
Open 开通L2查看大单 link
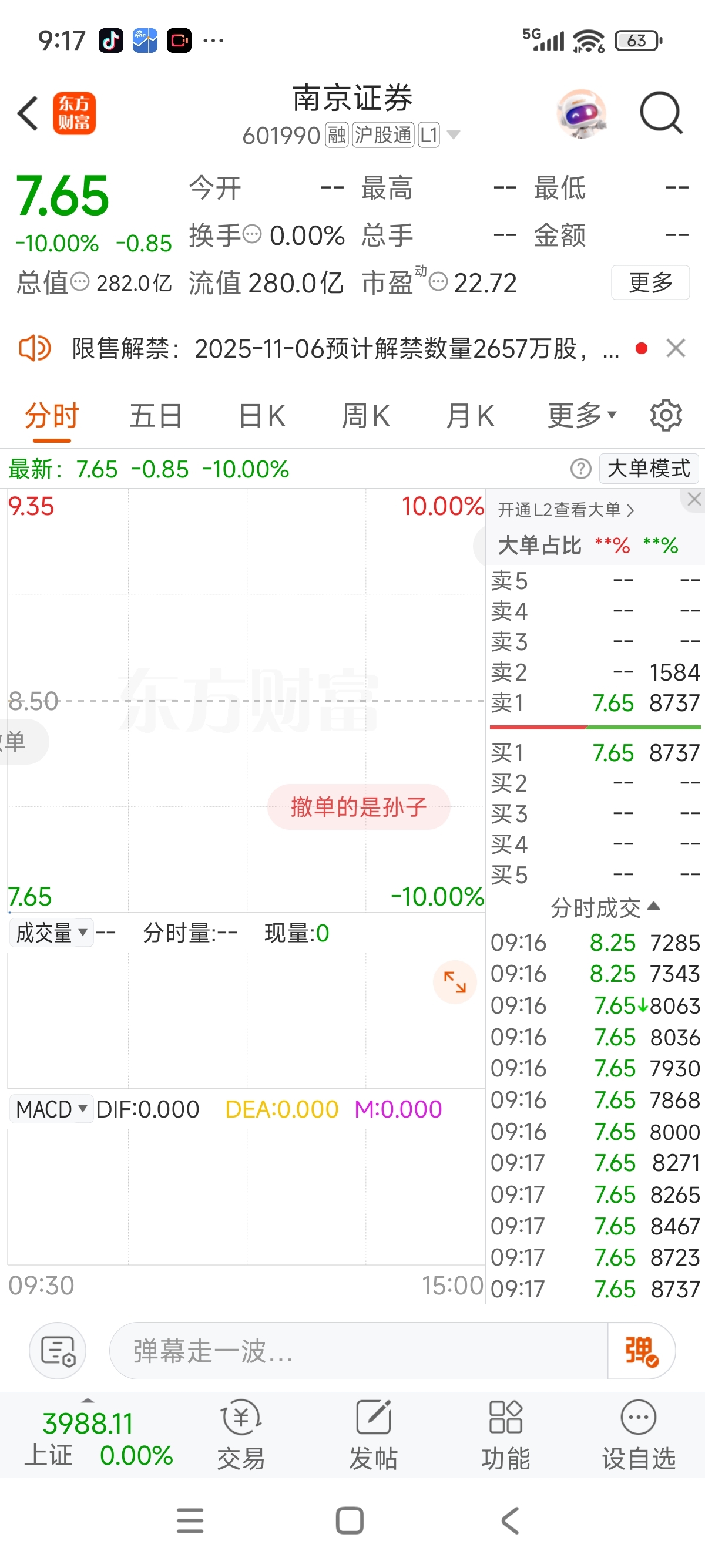click(x=566, y=510)
